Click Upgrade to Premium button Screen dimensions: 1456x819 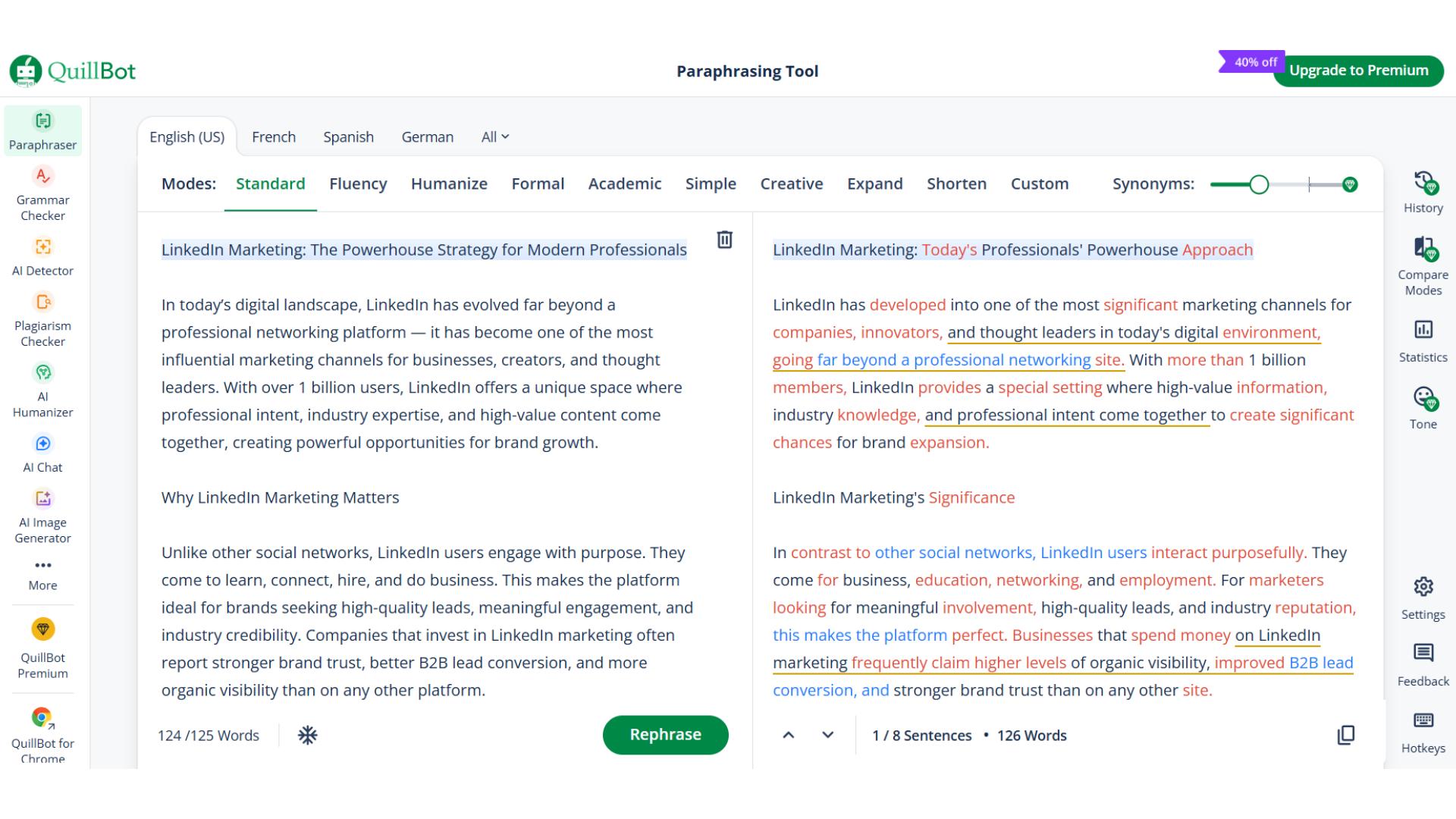[x=1358, y=71]
